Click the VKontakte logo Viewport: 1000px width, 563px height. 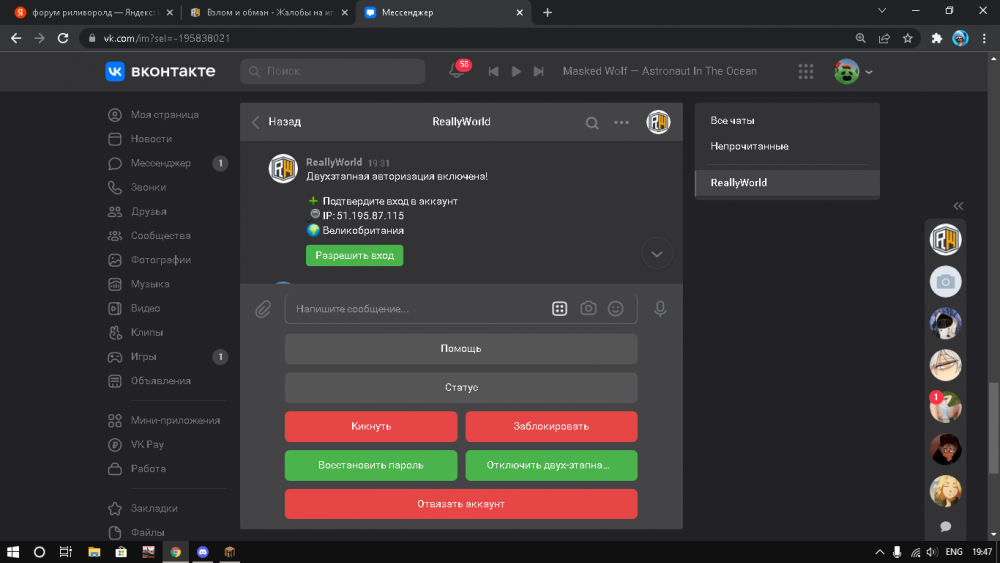(160, 71)
